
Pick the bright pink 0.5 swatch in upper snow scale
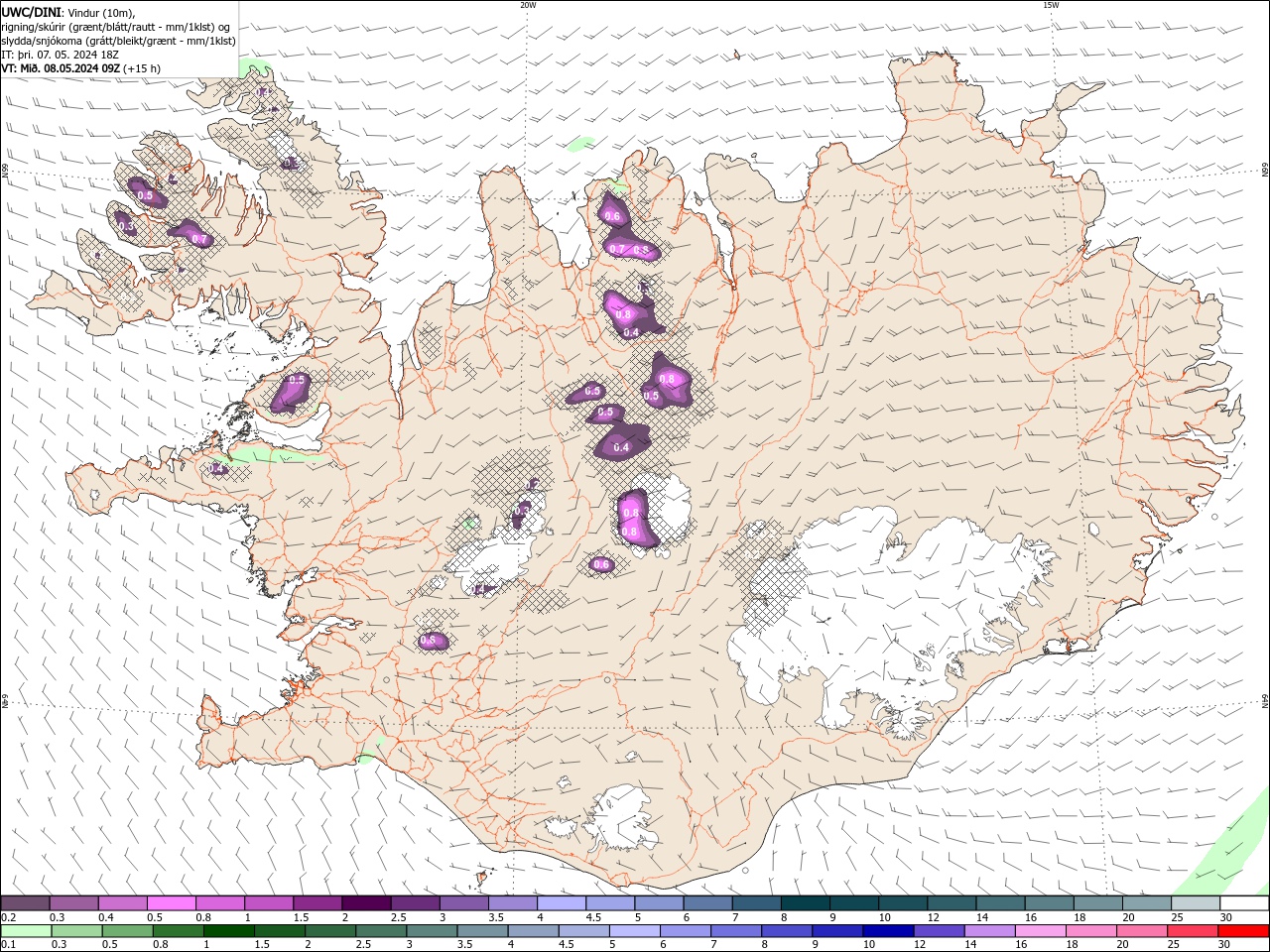pyautogui.click(x=171, y=903)
